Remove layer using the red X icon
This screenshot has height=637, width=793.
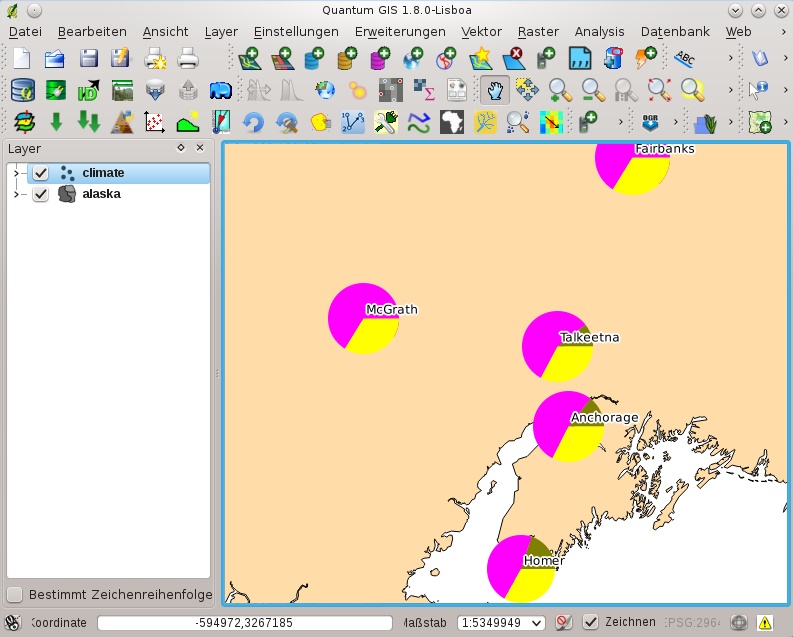513,59
